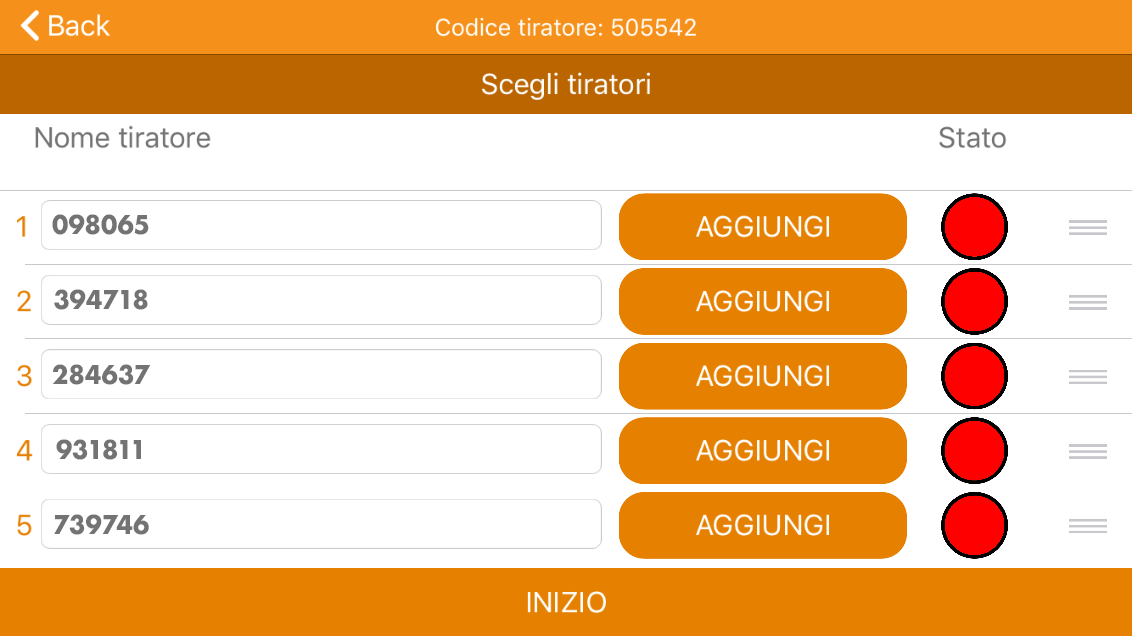
Task: Tap the drag handle on row 739746
Action: 1087,526
